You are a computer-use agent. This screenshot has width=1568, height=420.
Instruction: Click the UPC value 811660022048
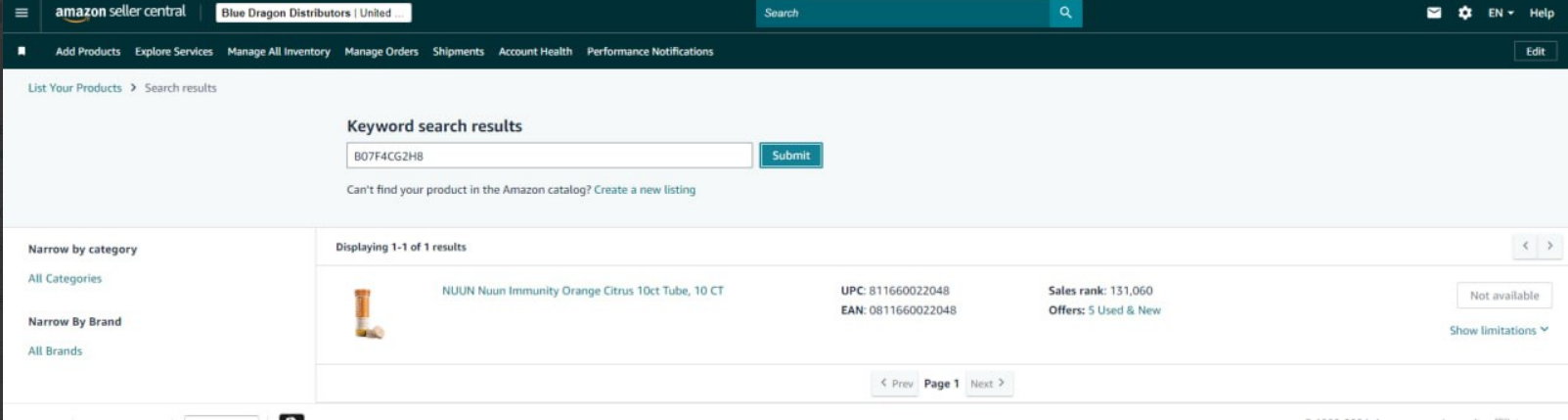coord(909,290)
